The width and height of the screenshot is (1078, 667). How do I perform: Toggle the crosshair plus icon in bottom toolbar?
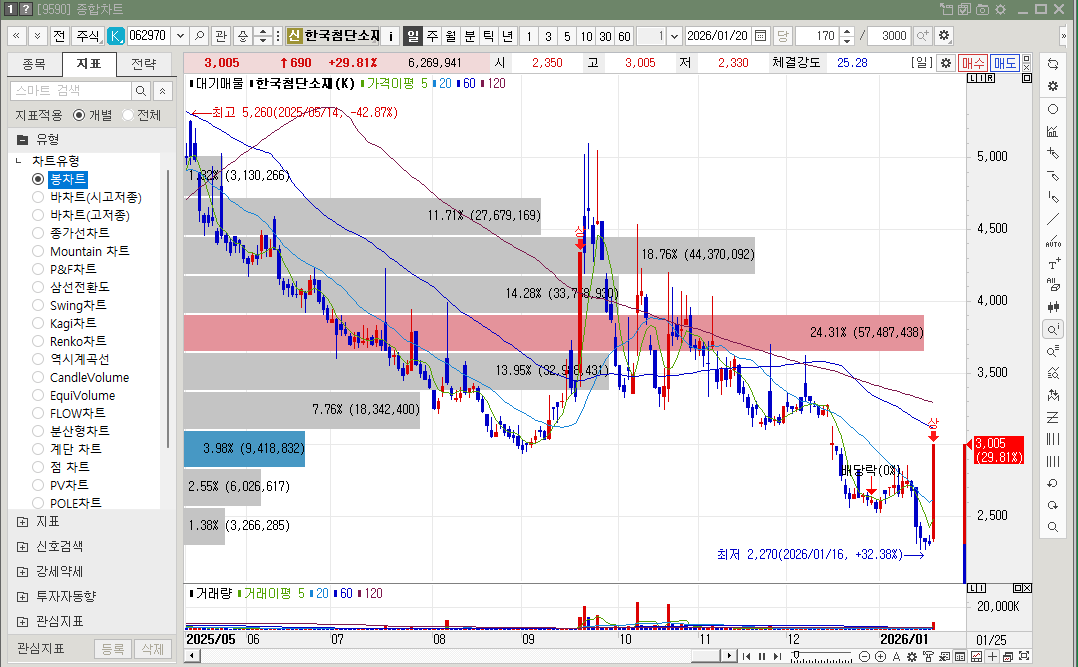(992, 657)
